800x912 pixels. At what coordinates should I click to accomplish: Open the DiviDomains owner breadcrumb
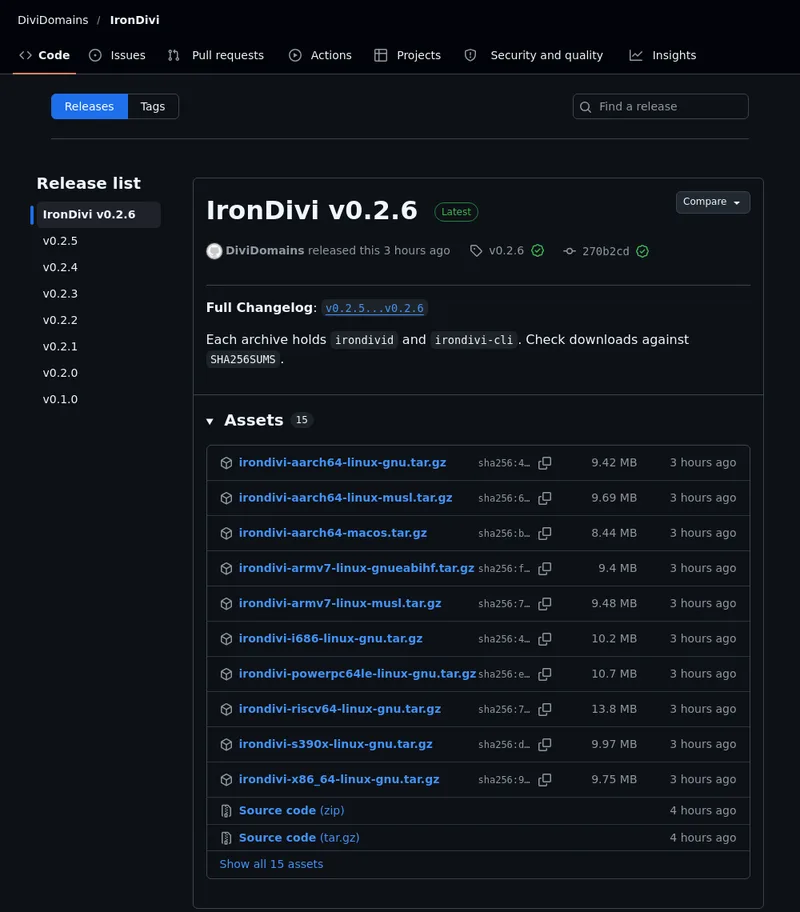[x=53, y=20]
